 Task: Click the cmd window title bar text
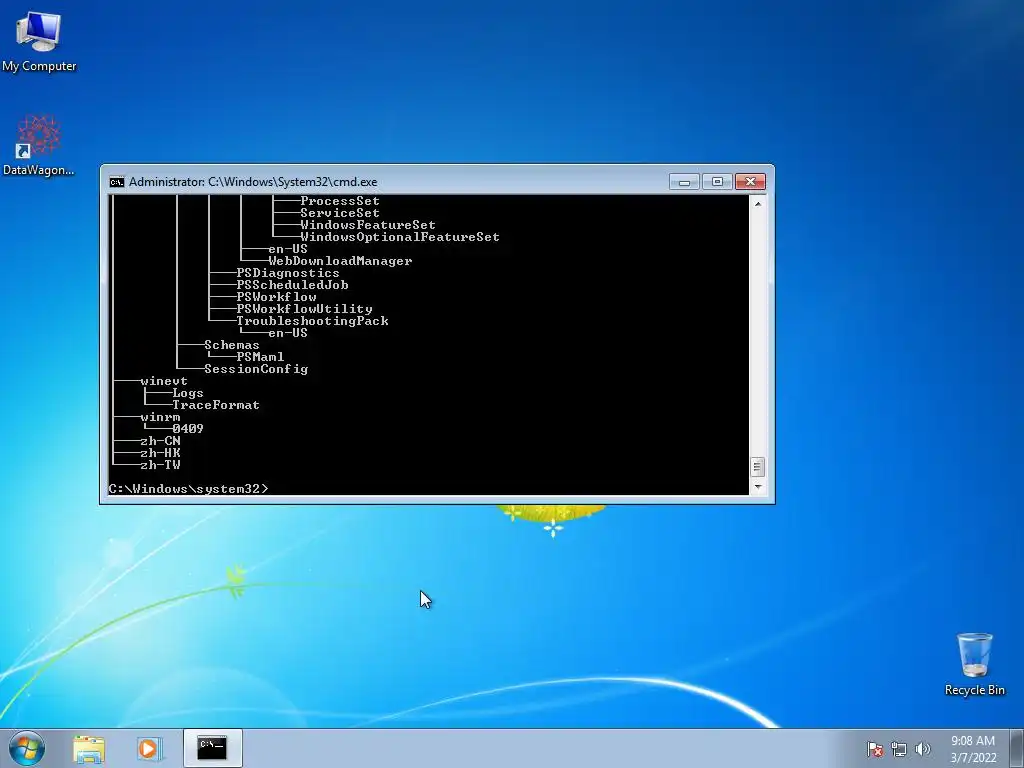(x=253, y=182)
